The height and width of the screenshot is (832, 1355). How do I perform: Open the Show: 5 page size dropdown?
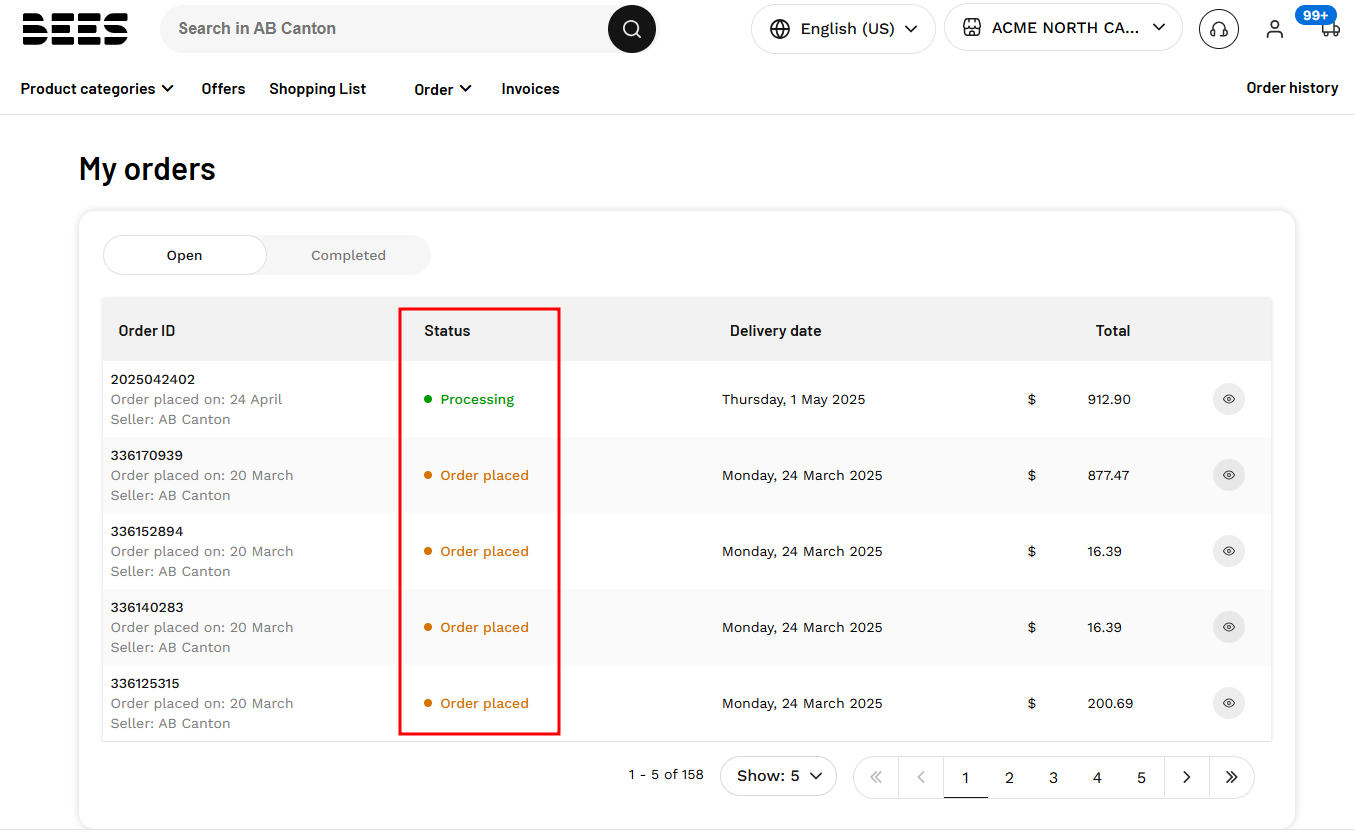(778, 776)
